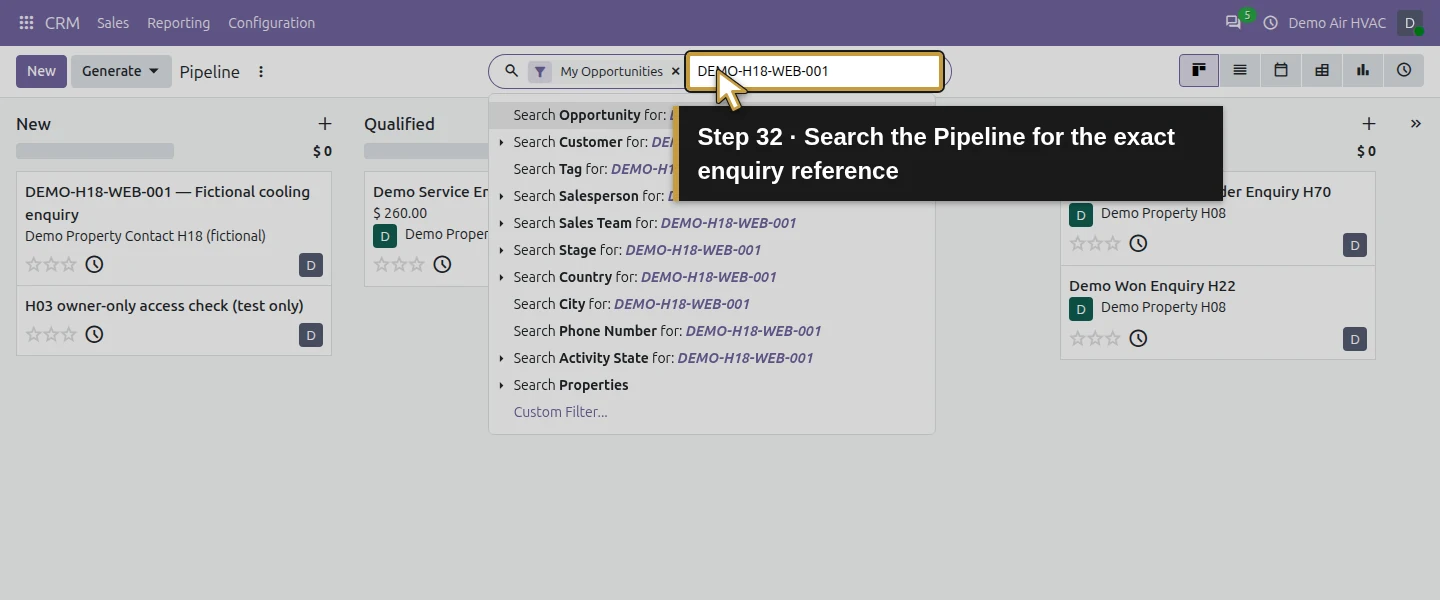Open Pipeline actions kebab menu
This screenshot has width=1440, height=600.
pyautogui.click(x=261, y=72)
